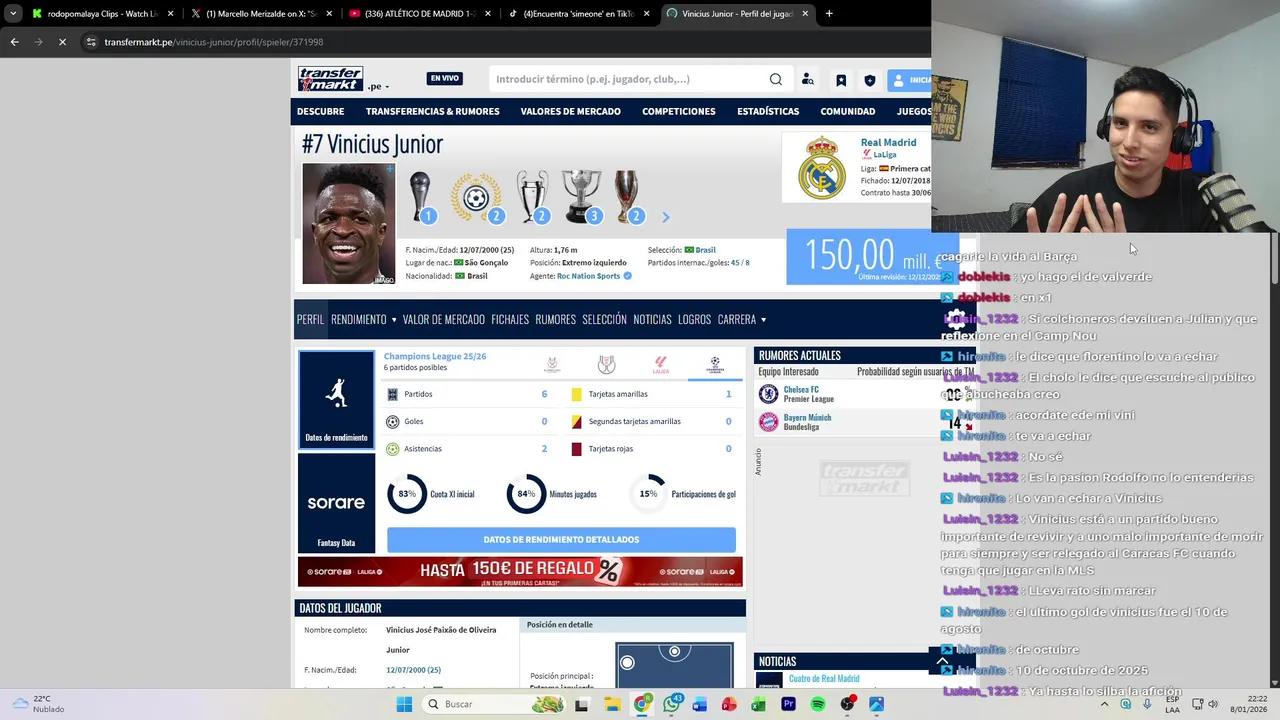1280x720 pixels.
Task: Switch to the Selección tab
Action: pos(604,320)
